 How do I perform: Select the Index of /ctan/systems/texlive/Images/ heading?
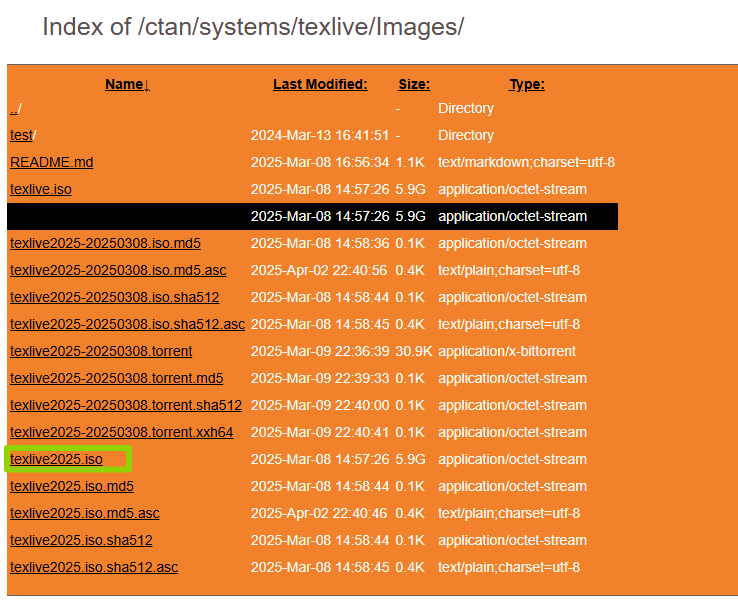253,27
